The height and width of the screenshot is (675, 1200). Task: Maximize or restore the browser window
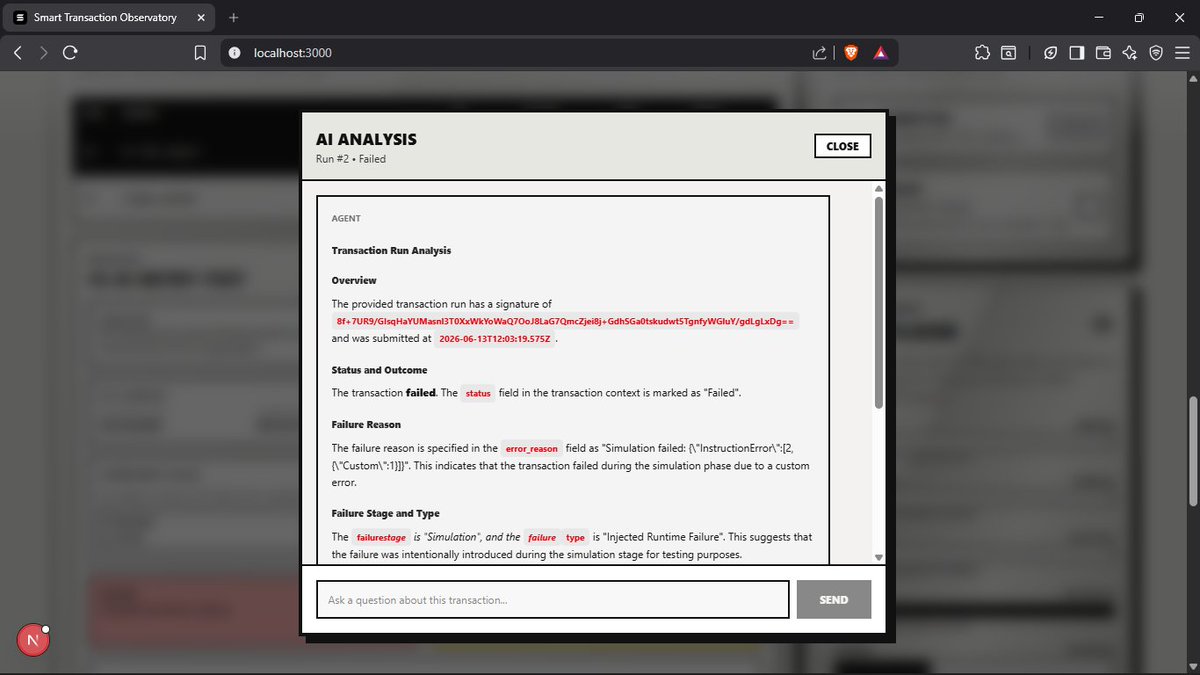(x=1139, y=17)
